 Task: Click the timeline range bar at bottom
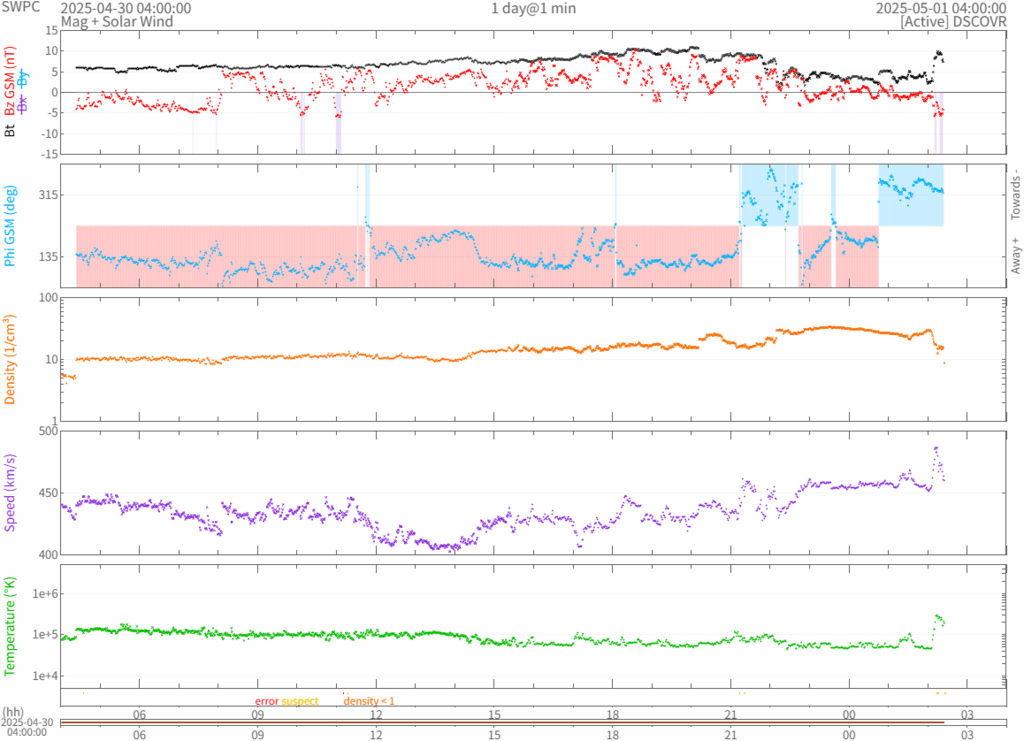coord(532,723)
